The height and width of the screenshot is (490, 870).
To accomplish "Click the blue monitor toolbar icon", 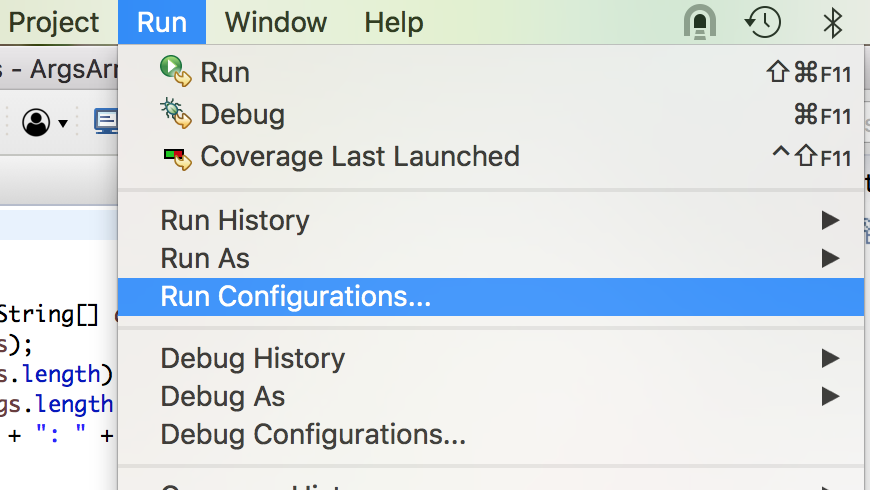I will click(x=106, y=122).
